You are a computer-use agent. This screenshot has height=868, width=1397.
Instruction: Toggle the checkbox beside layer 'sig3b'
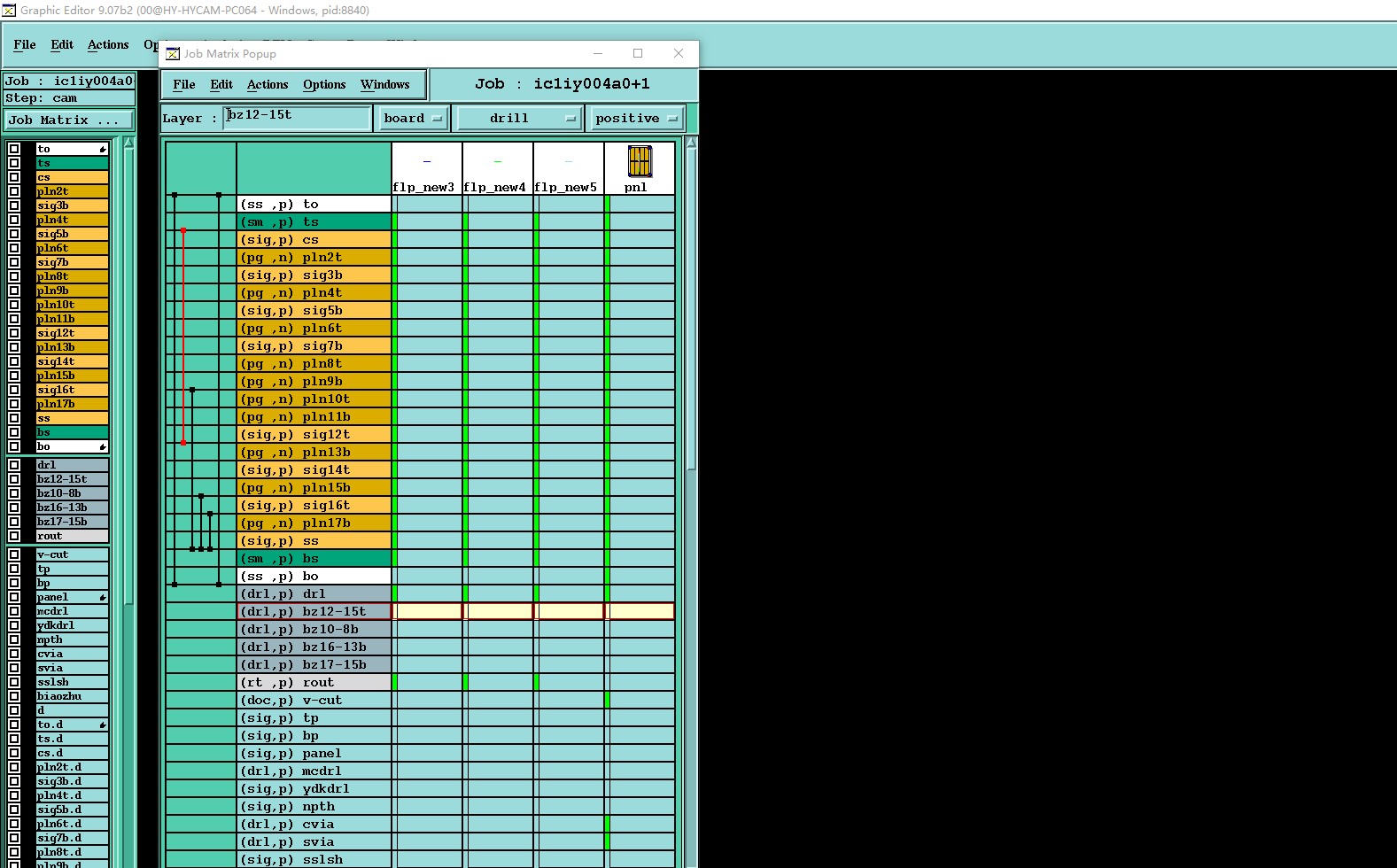pyautogui.click(x=14, y=205)
